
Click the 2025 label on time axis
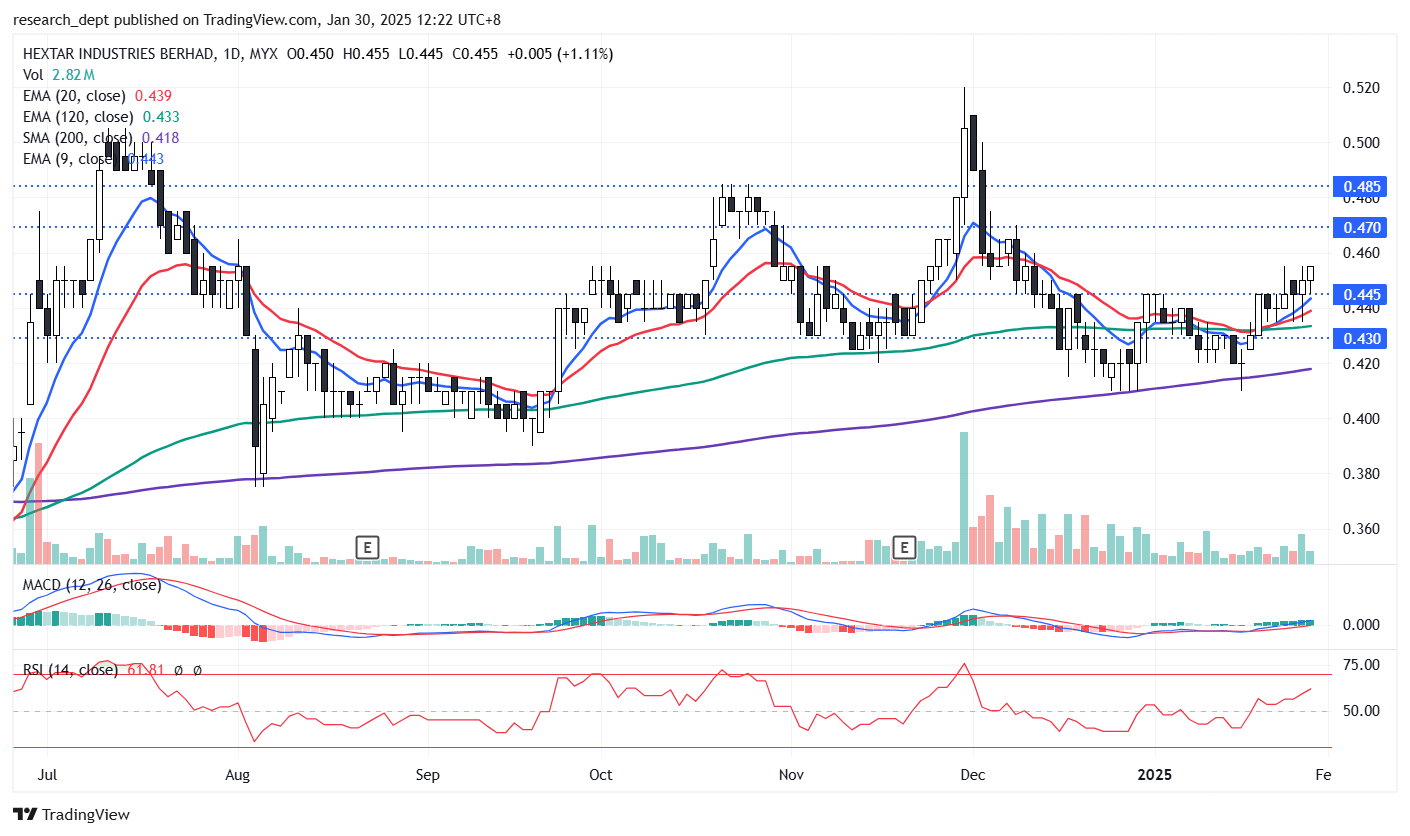[1154, 775]
